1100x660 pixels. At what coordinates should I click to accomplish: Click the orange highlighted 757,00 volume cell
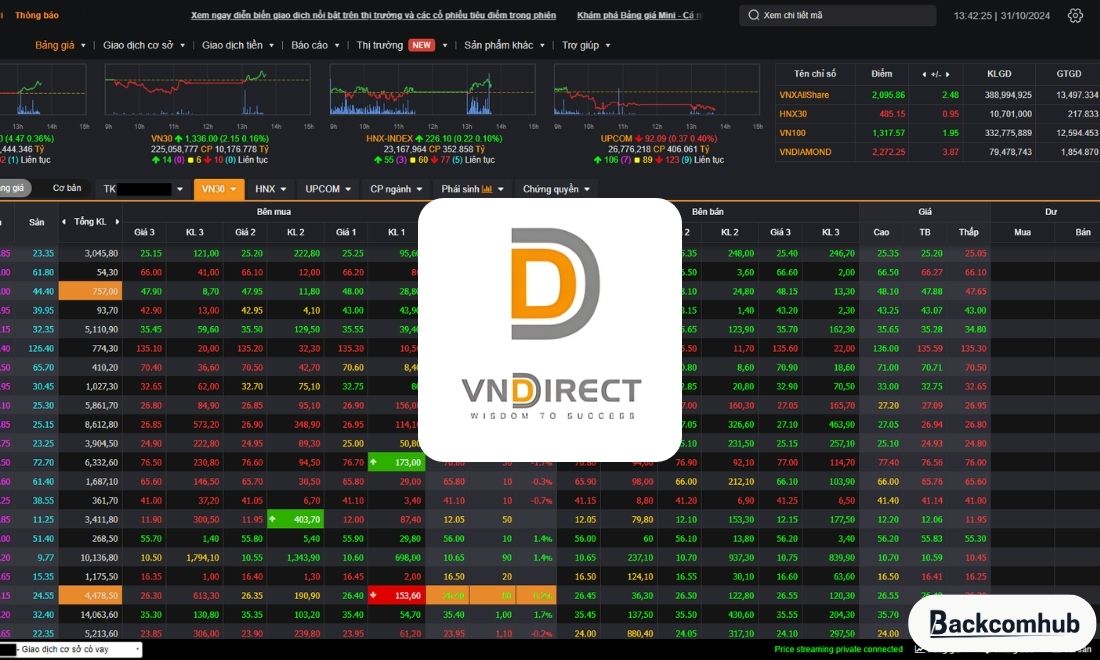(90, 291)
